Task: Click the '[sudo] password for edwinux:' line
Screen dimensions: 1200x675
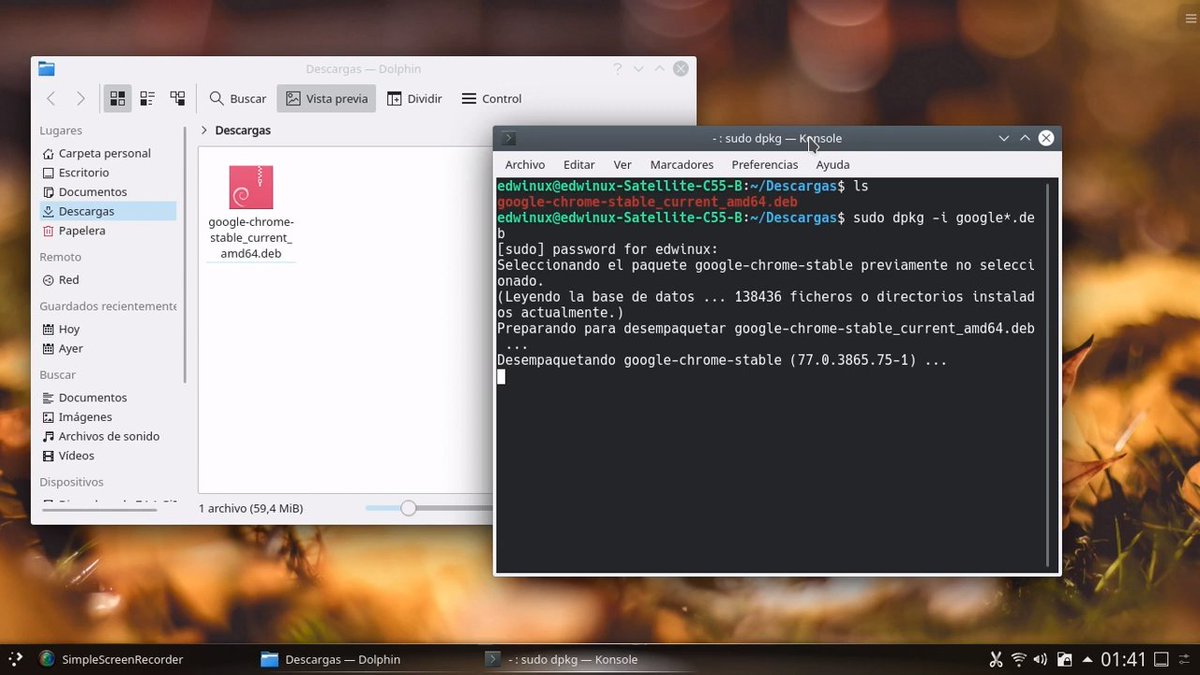Action: (608, 249)
